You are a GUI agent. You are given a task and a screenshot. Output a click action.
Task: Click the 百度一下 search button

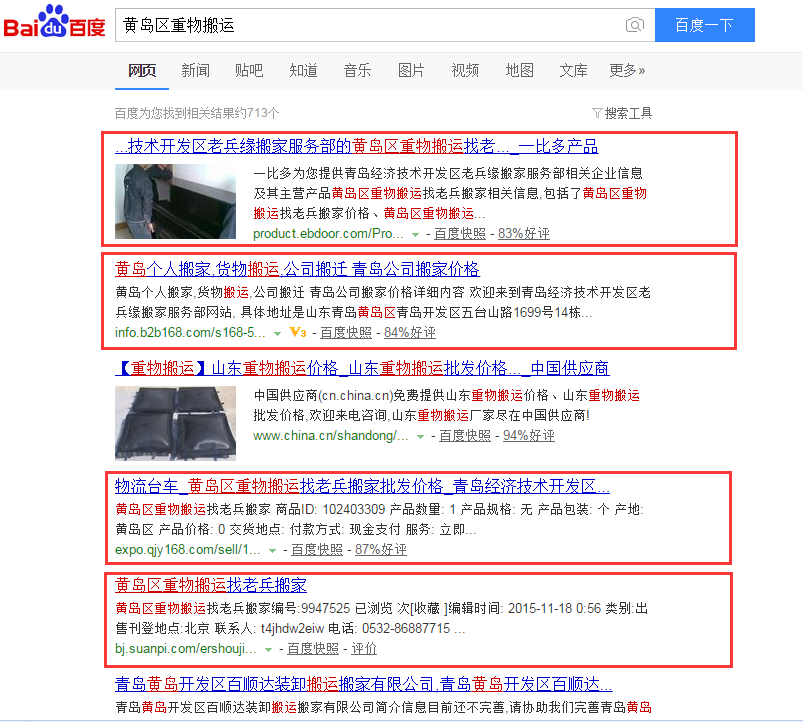[705, 25]
